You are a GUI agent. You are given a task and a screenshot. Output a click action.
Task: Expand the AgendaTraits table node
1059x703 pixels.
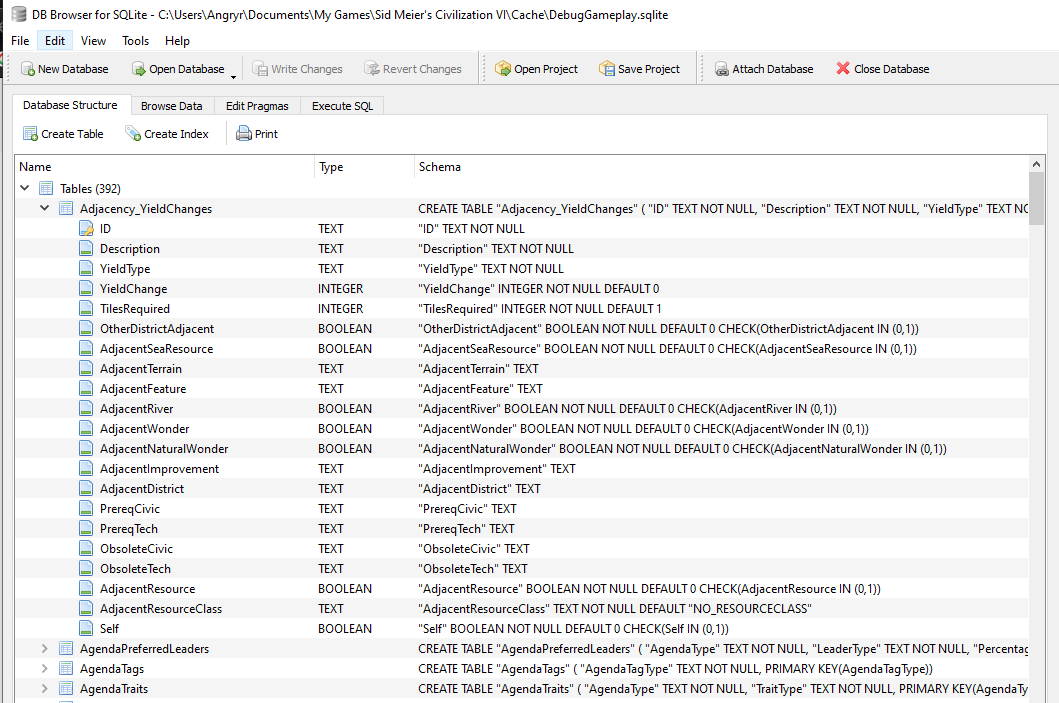44,689
